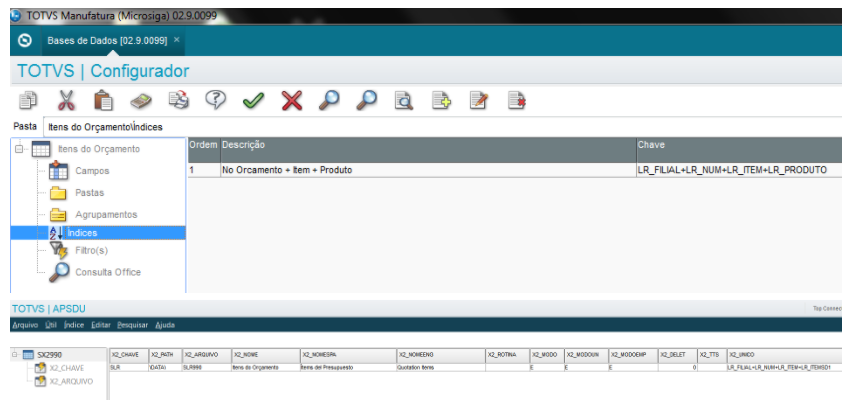This screenshot has width=851, height=400.
Task: Click the printer icon in the toolbar
Action: (x=179, y=100)
